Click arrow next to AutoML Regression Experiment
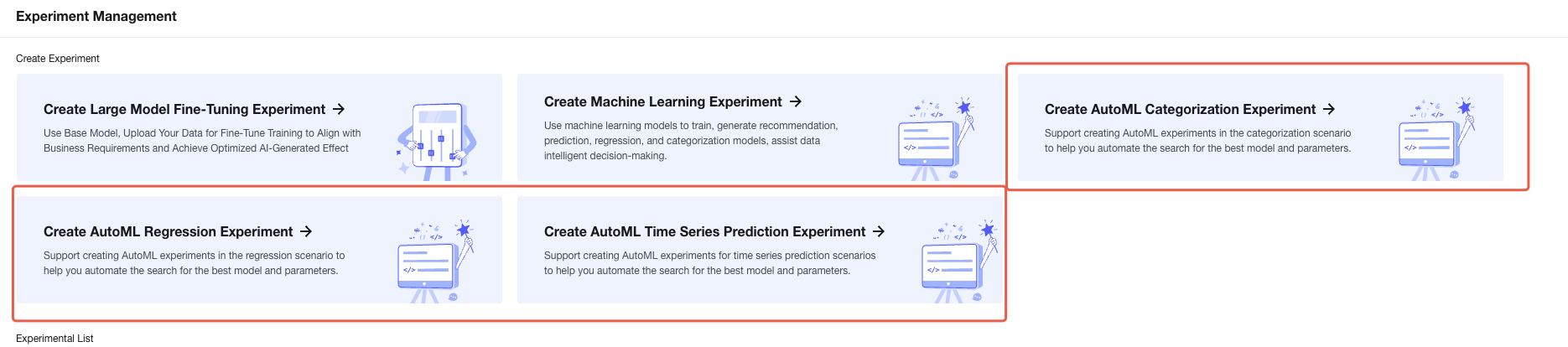The height and width of the screenshot is (347, 1568). (x=306, y=231)
